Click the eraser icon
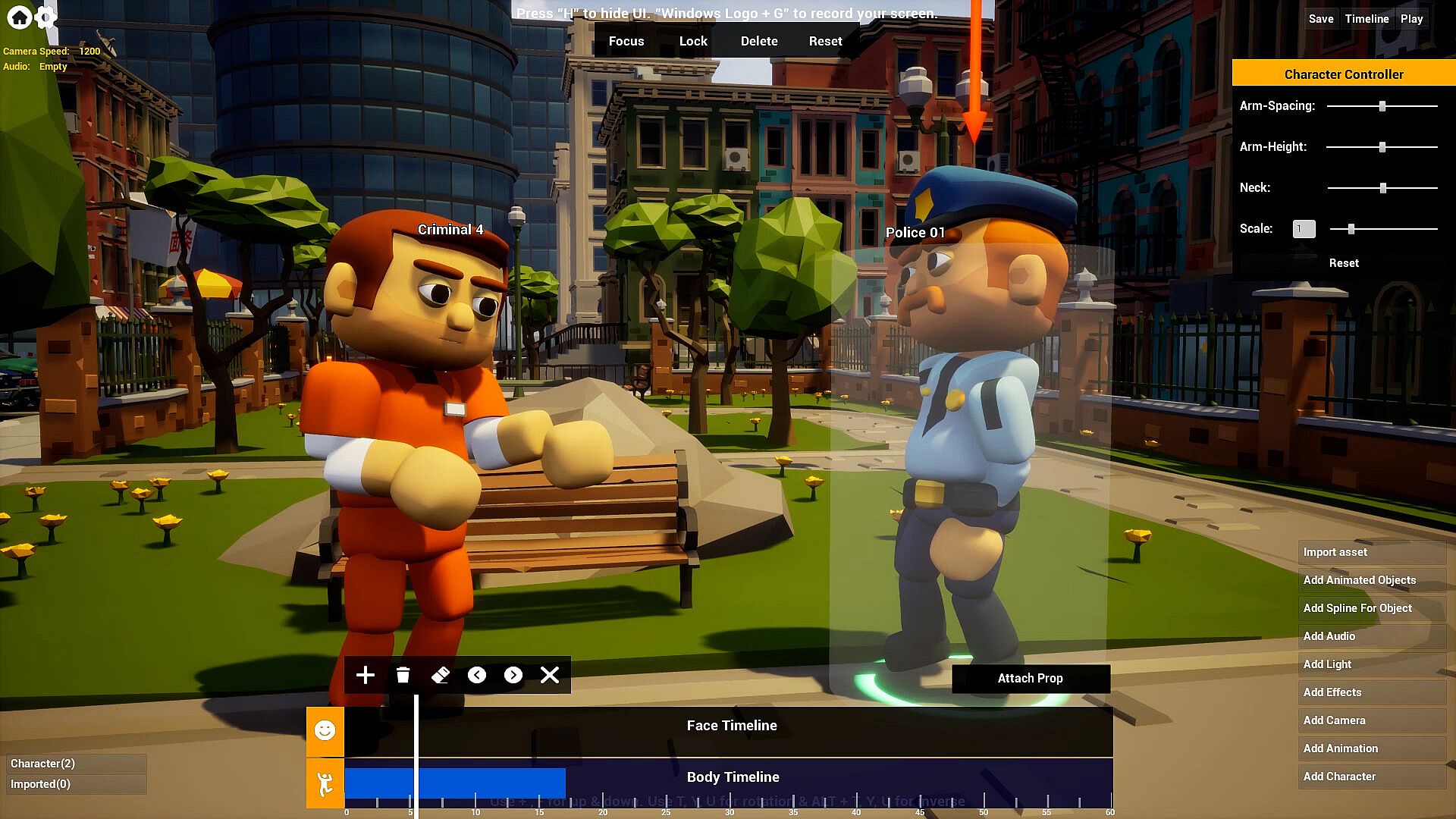 coord(440,675)
